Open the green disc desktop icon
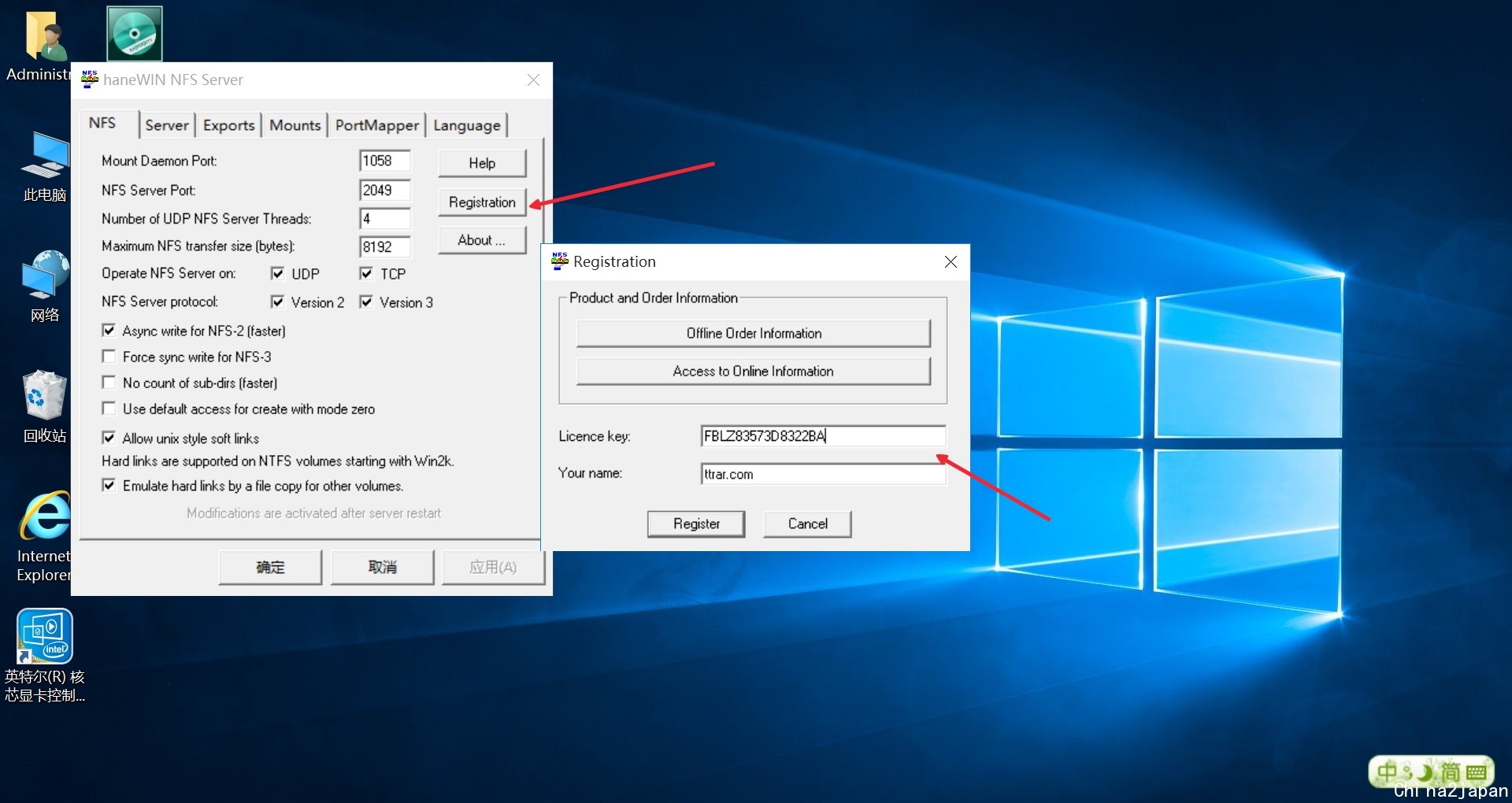This screenshot has width=1512, height=803. (x=135, y=34)
